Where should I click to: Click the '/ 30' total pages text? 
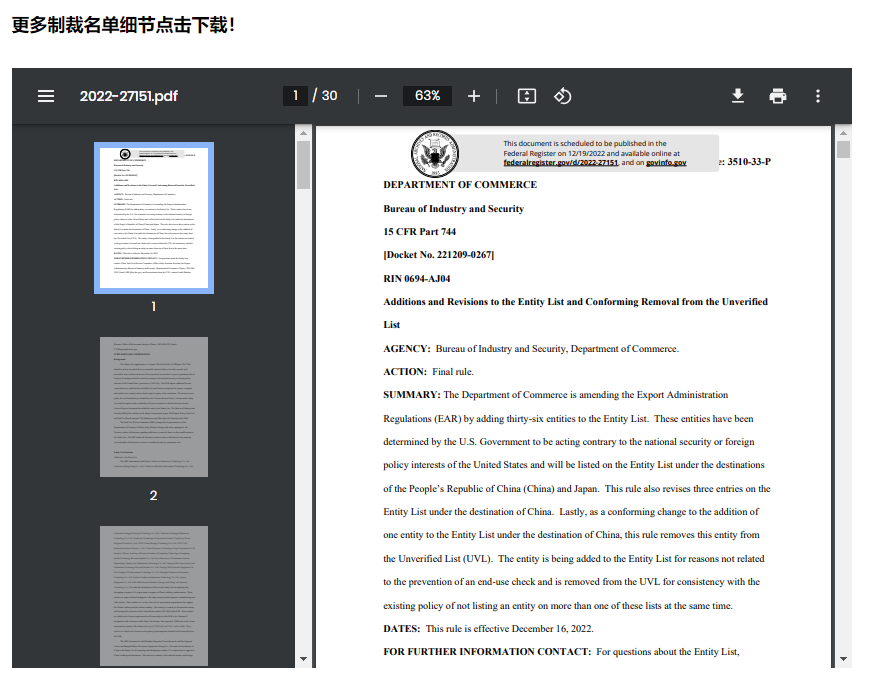[x=325, y=96]
